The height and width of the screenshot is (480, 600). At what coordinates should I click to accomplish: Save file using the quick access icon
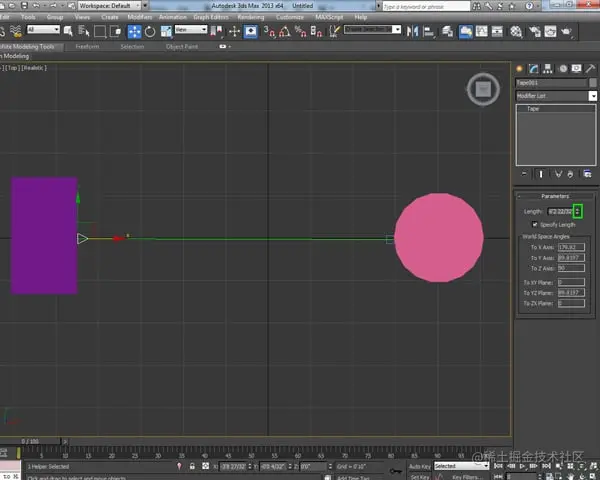click(24, 5)
